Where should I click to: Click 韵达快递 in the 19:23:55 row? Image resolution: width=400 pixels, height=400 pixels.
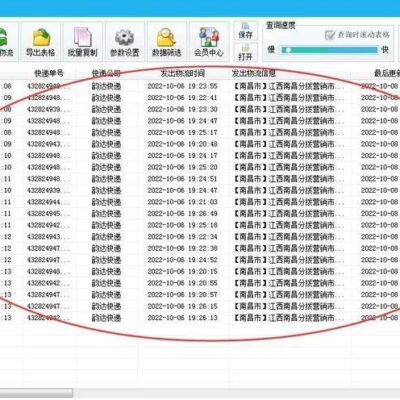[106, 86]
